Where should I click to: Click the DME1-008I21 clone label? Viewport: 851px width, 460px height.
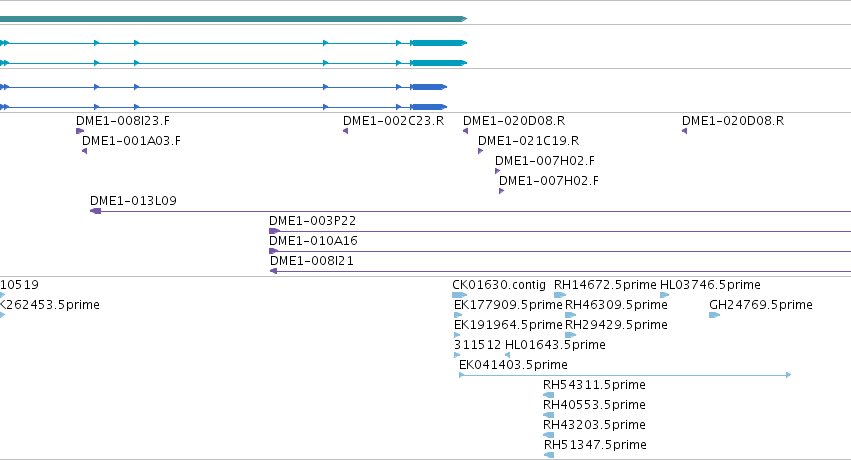[x=312, y=261]
